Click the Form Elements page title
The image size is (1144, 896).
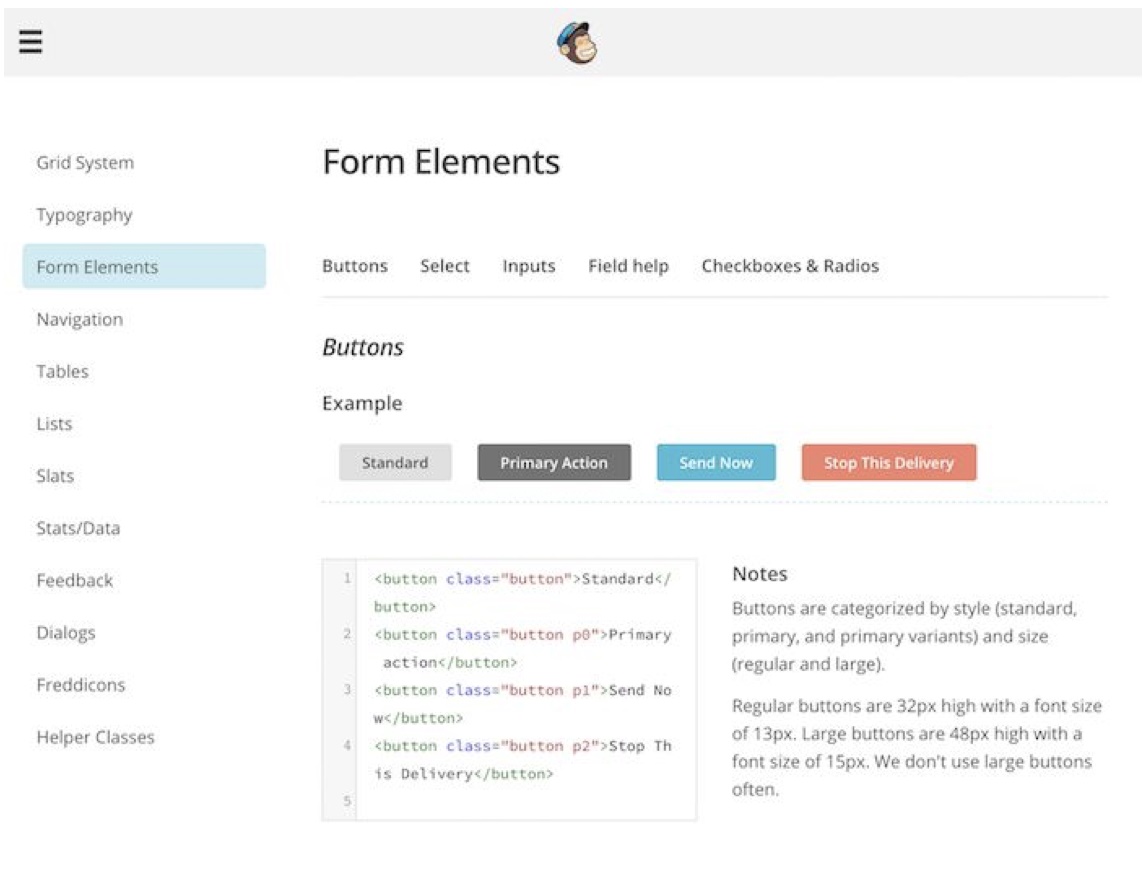click(441, 162)
